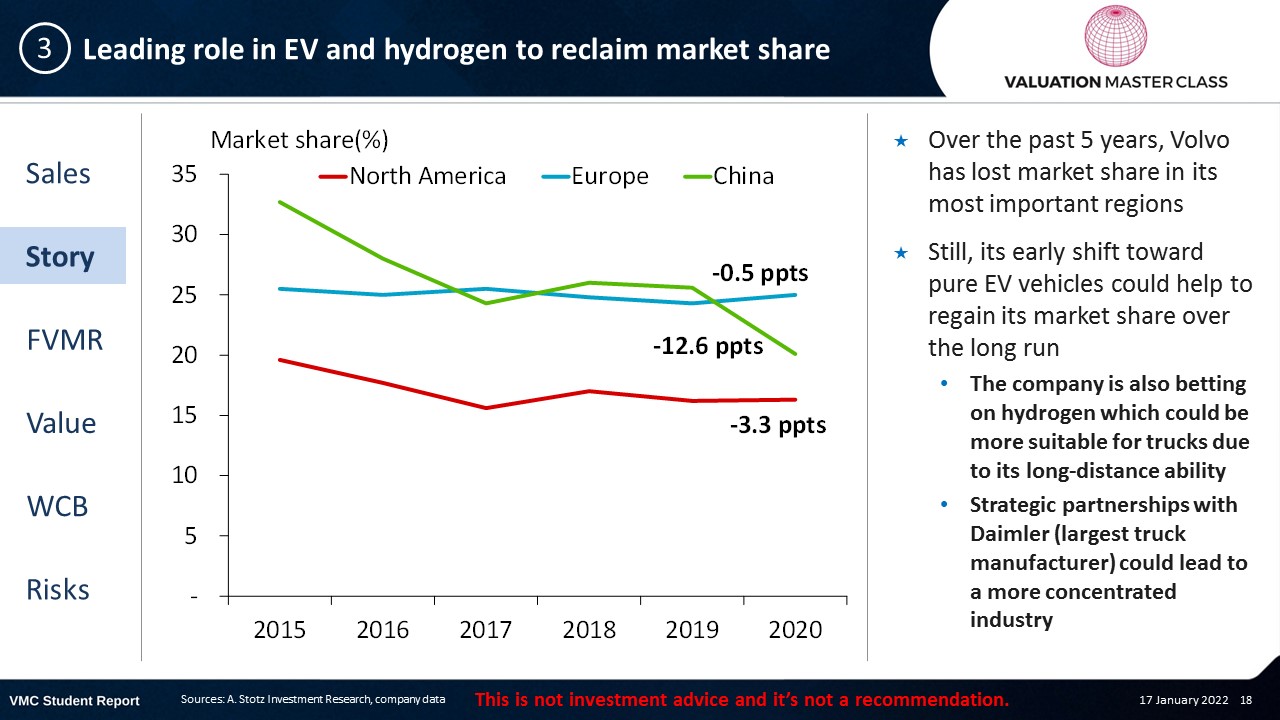Click the -3.3 ppts data label

point(778,425)
